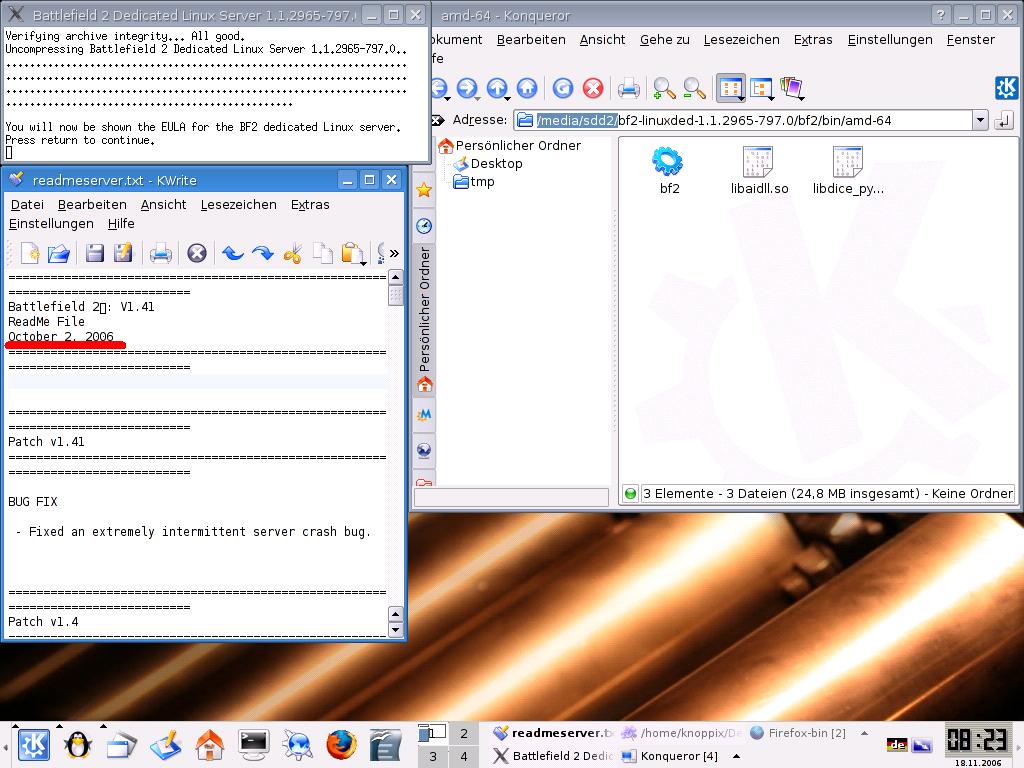Print from Konqueror toolbar
The image size is (1024, 768).
(x=628, y=88)
